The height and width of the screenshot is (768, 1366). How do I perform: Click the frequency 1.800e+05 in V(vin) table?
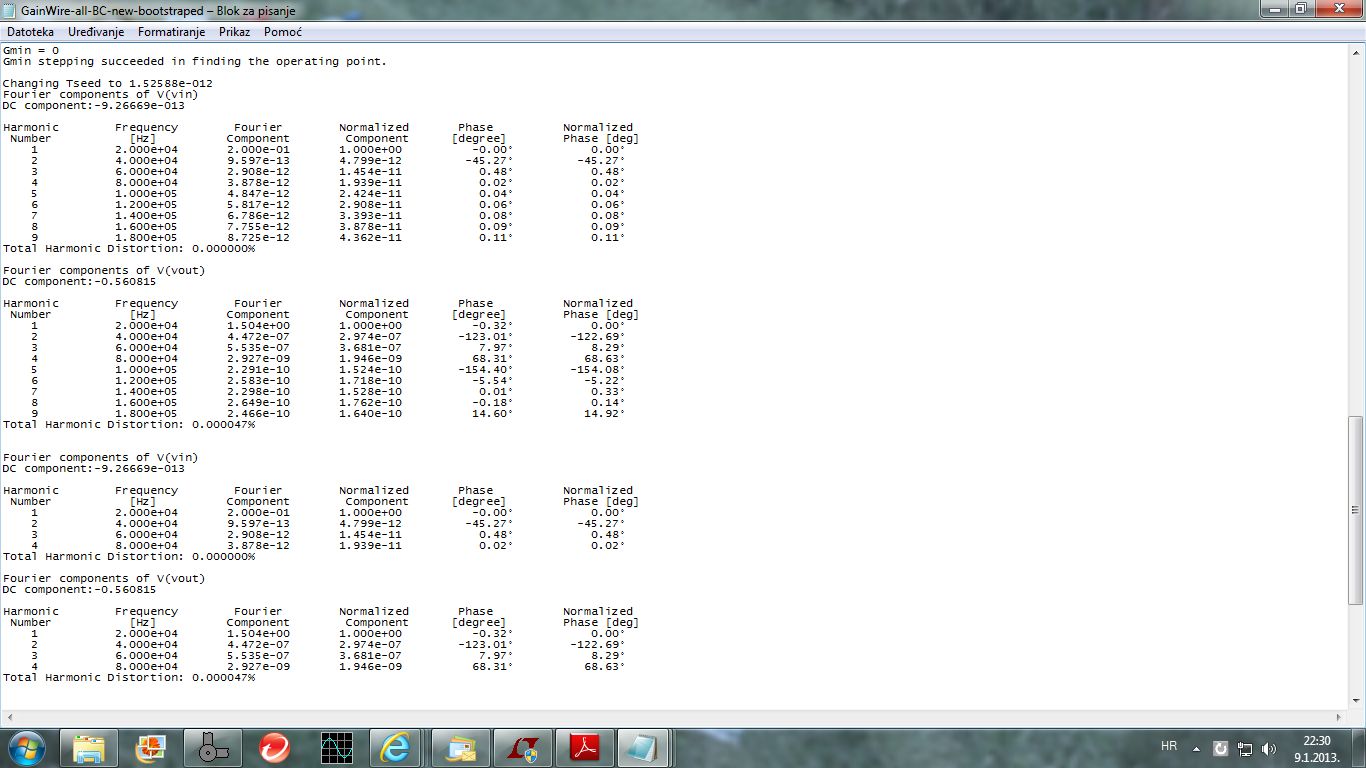coord(146,237)
